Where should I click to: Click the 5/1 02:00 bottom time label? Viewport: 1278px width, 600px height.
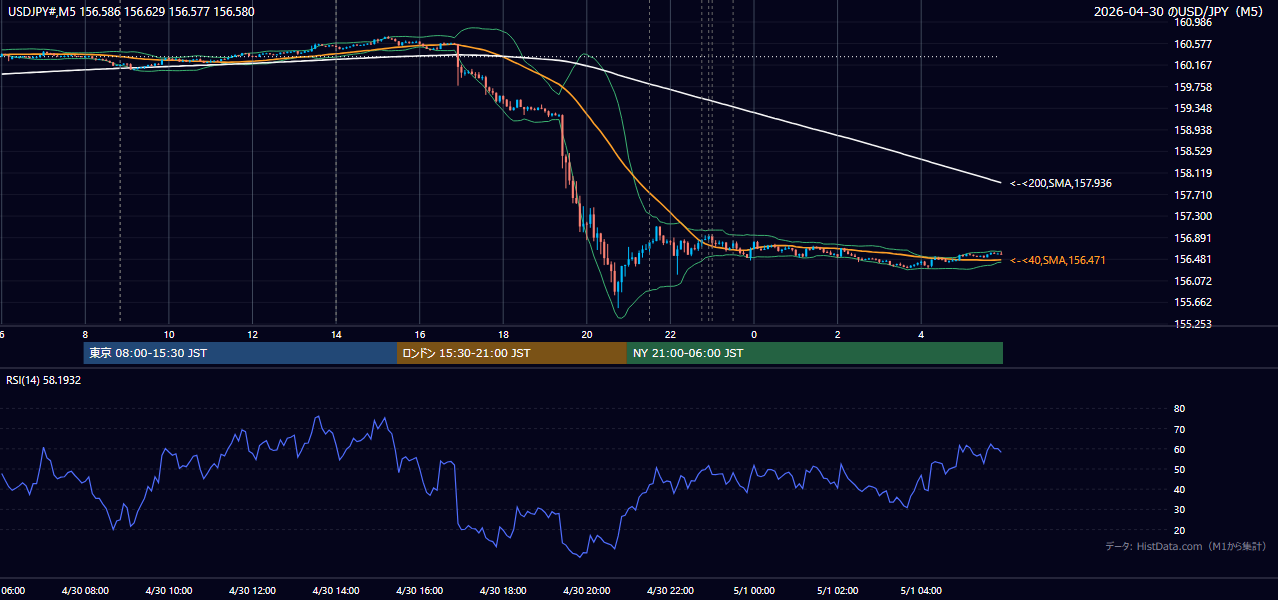[x=838, y=591]
